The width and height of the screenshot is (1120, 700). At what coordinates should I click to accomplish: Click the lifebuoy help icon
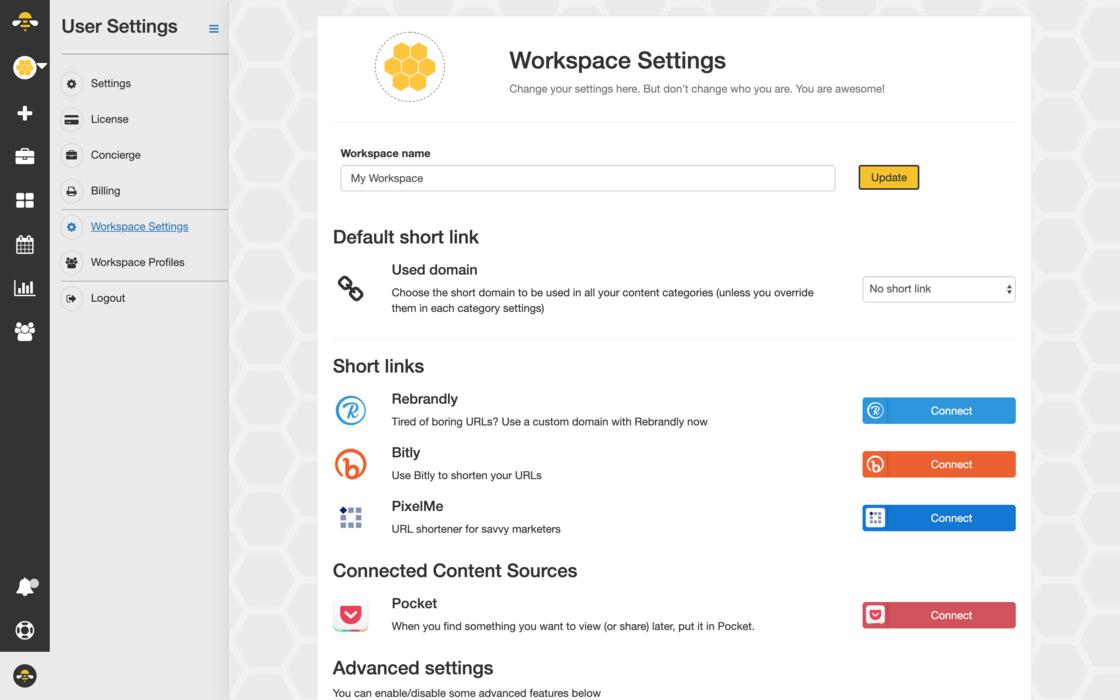pyautogui.click(x=25, y=630)
